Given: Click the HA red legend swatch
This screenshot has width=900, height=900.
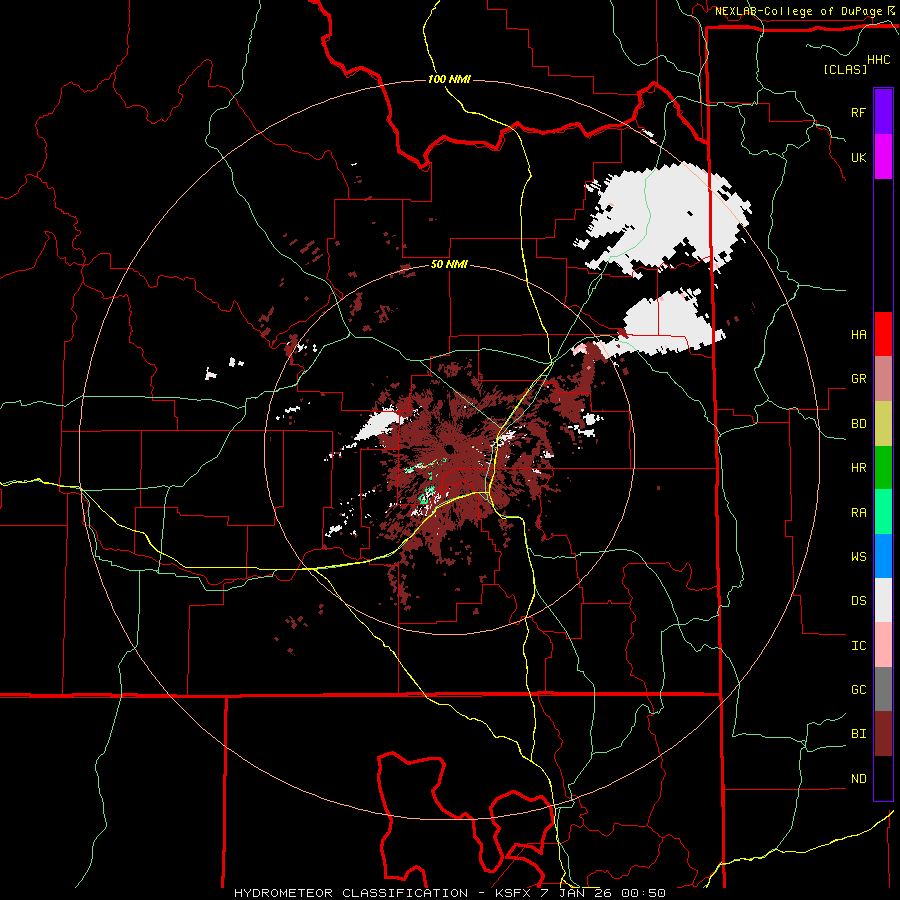Looking at the screenshot, I should [x=883, y=334].
